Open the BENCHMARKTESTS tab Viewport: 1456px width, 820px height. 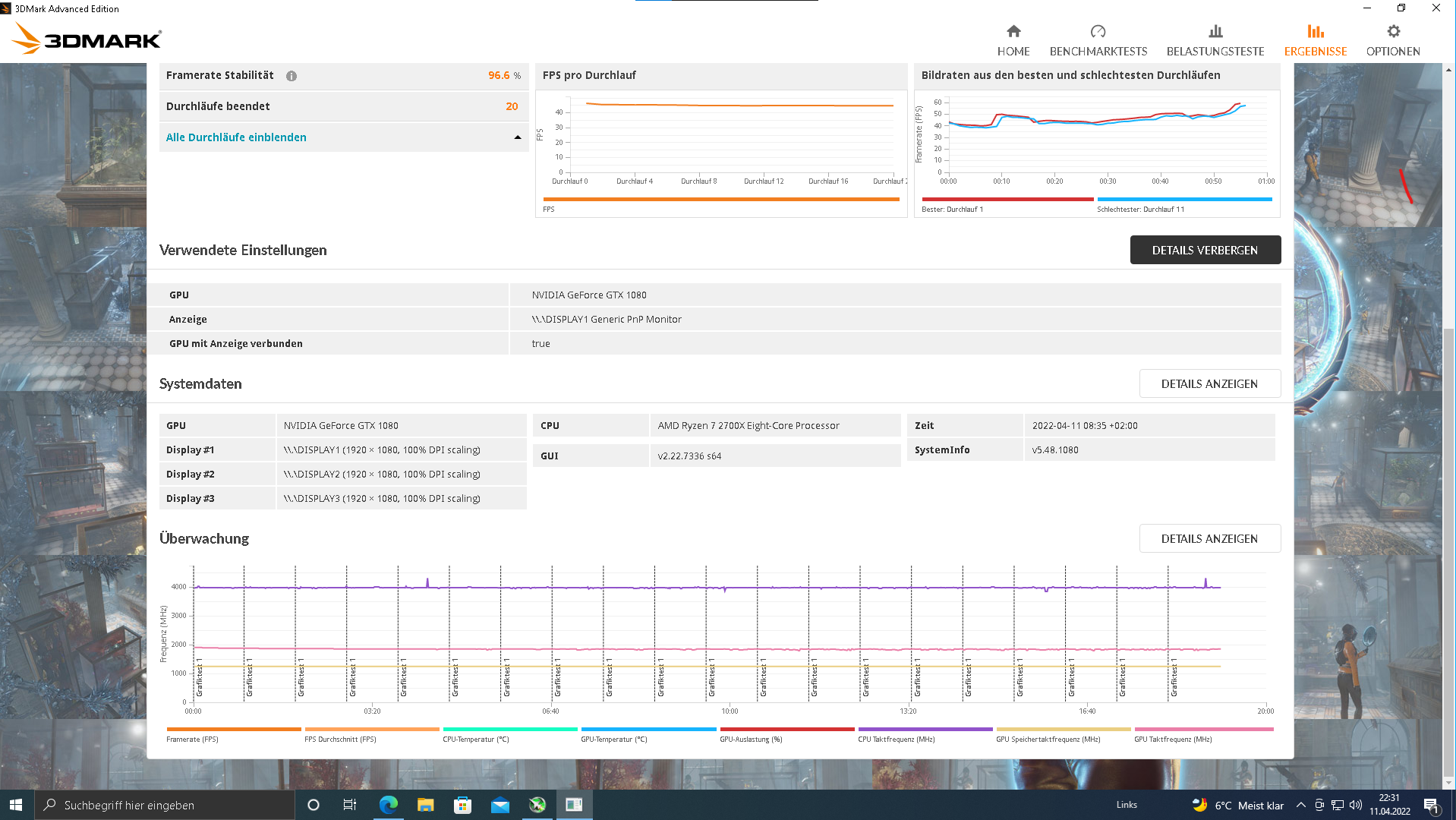pyautogui.click(x=1098, y=40)
